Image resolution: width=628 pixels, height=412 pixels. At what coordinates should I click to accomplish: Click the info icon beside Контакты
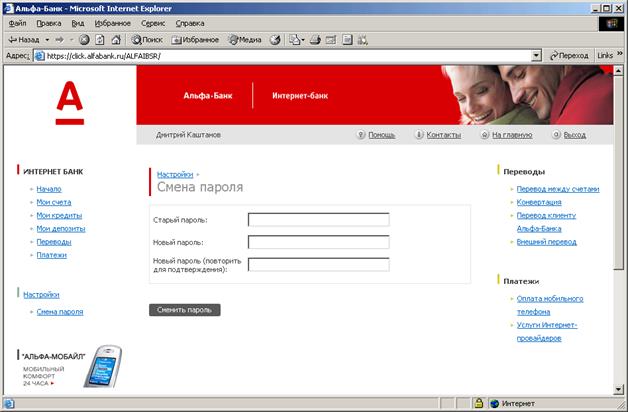(419, 135)
